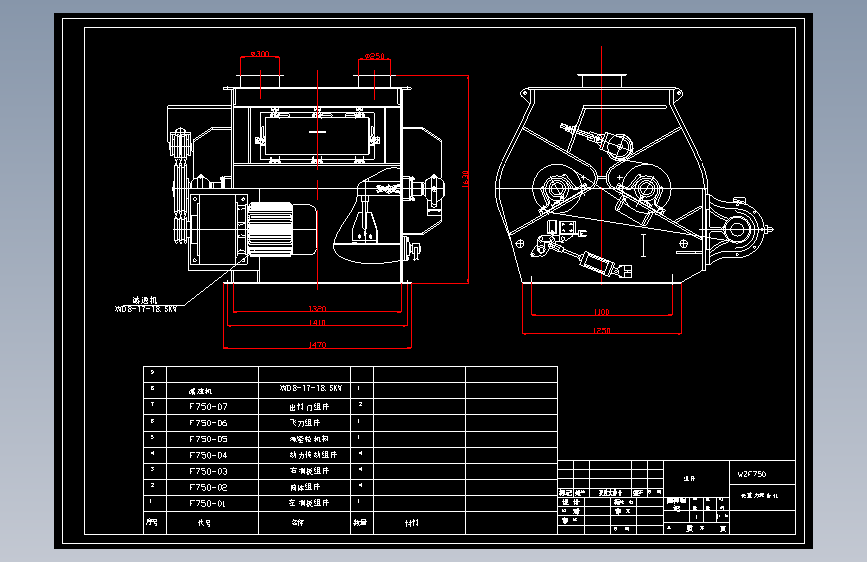Select the 1470 overall width dimension
The height and width of the screenshot is (562, 867).
pos(317,345)
